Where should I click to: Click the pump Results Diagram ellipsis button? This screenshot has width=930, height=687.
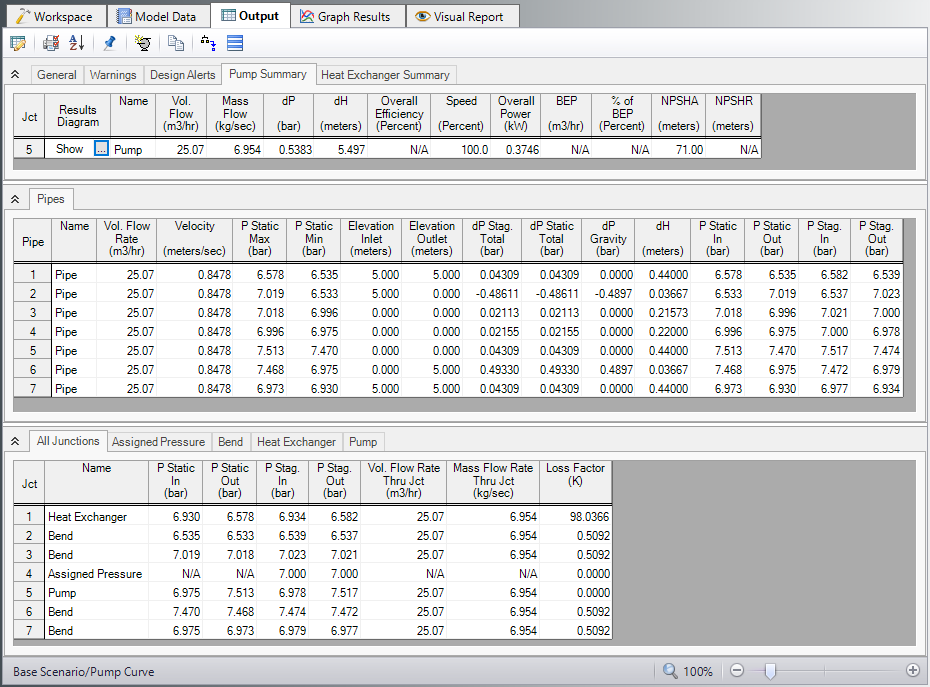click(101, 149)
